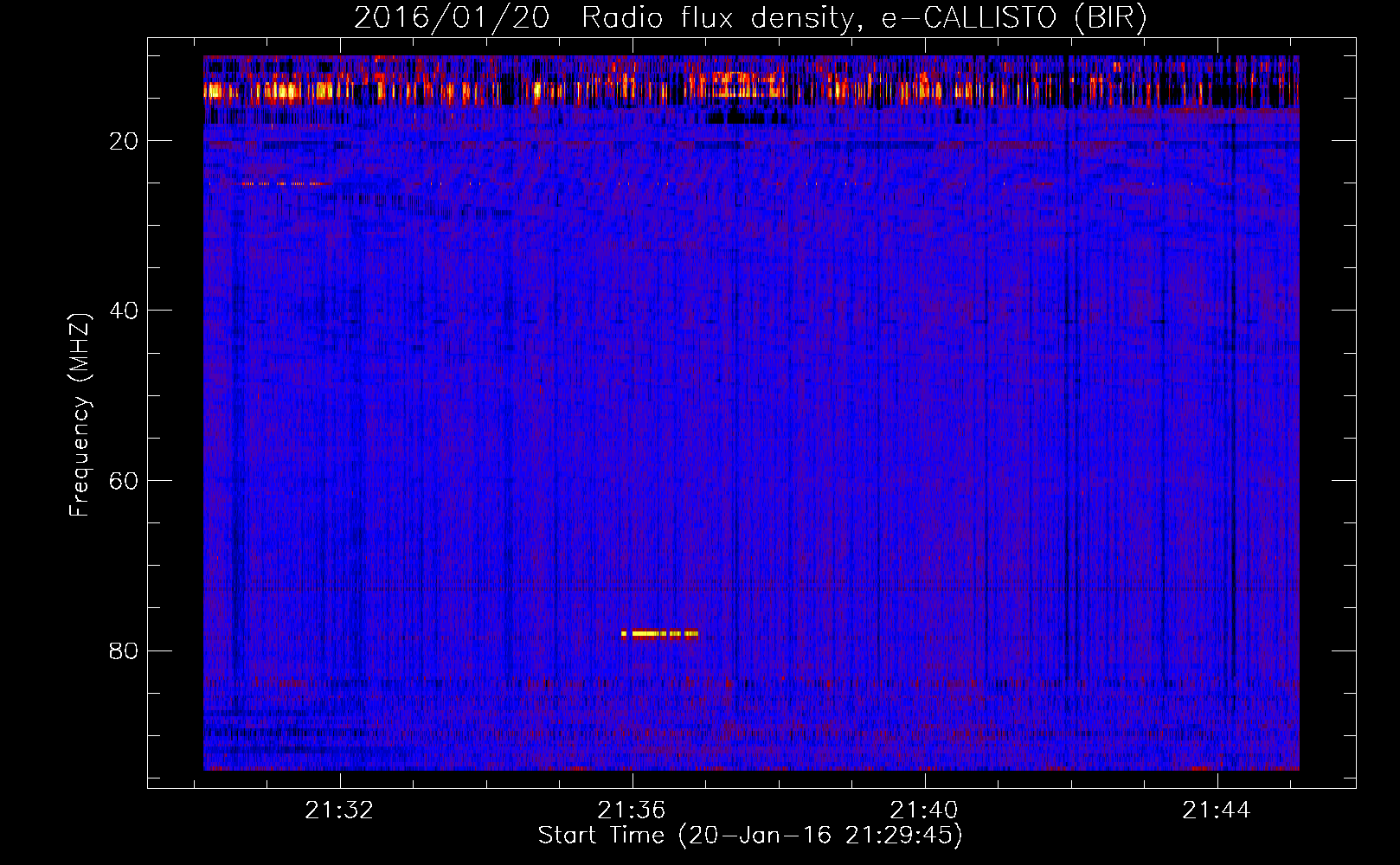Click the 21:32 time tick label

tap(339, 810)
